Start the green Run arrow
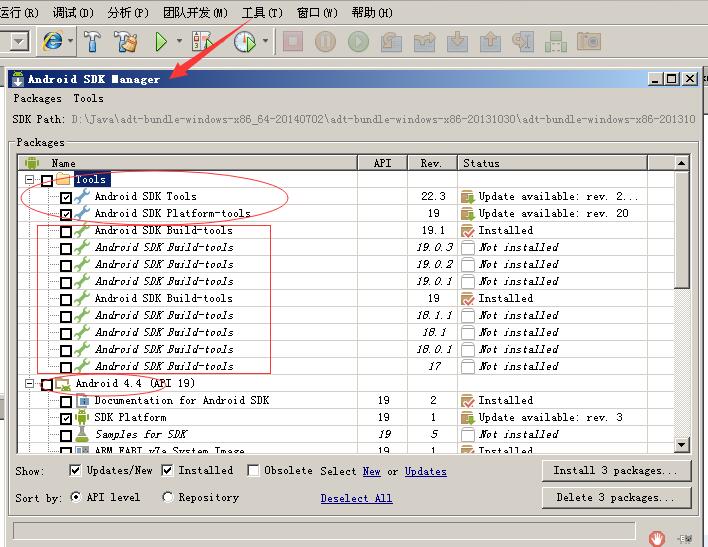This screenshot has height=547, width=708. tap(161, 41)
